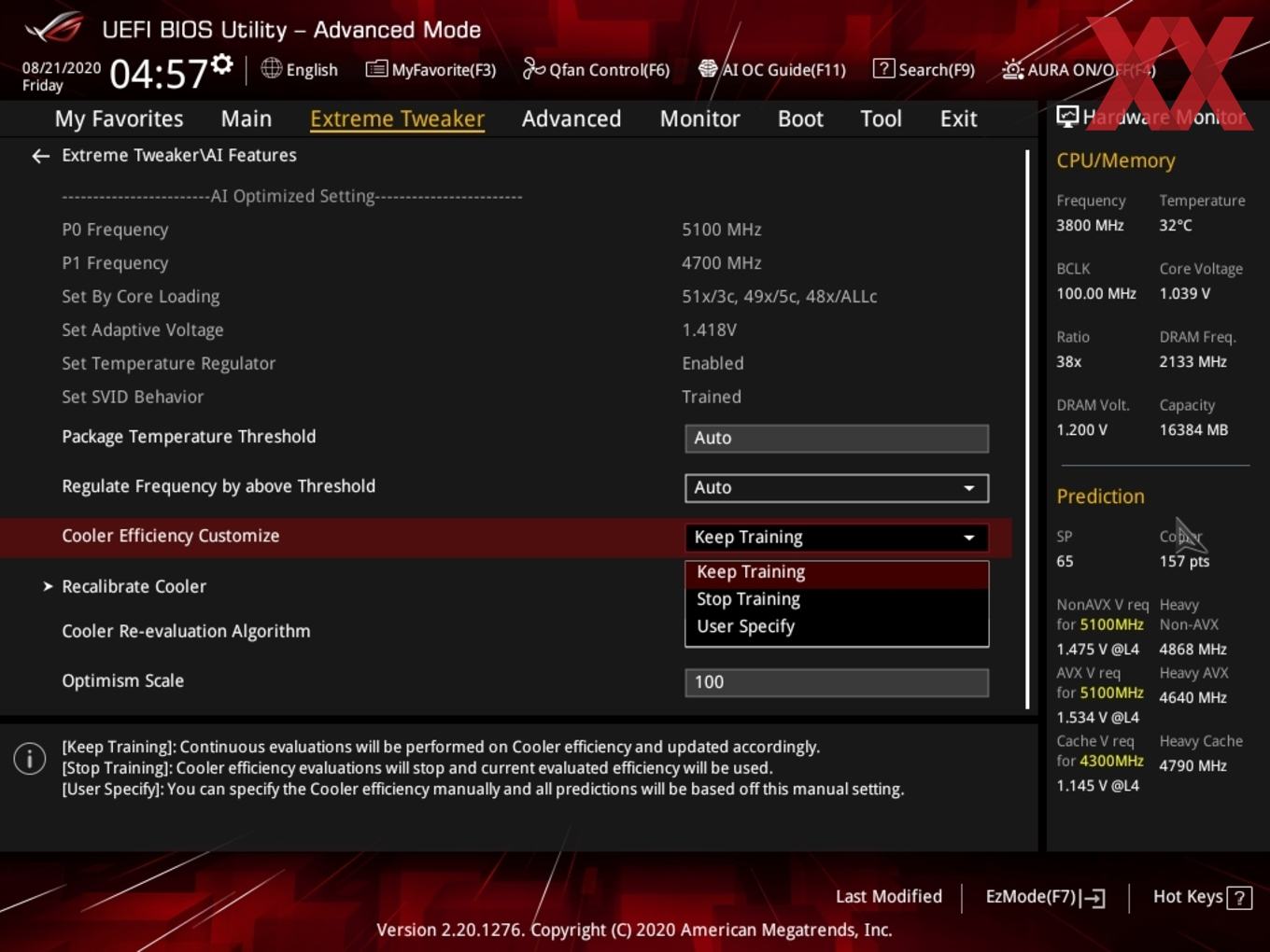Open MyFavorite(F3) list
The height and width of the screenshot is (952, 1270).
(430, 69)
